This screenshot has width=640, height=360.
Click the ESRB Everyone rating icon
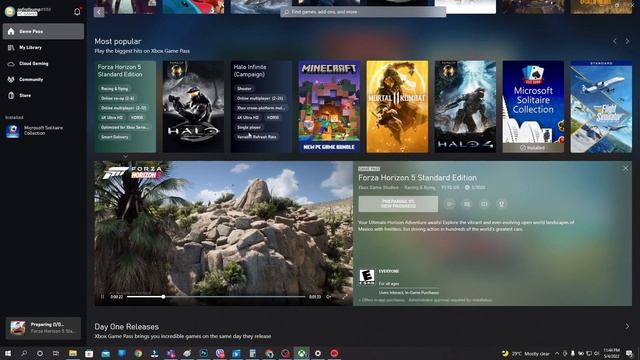coord(367,277)
